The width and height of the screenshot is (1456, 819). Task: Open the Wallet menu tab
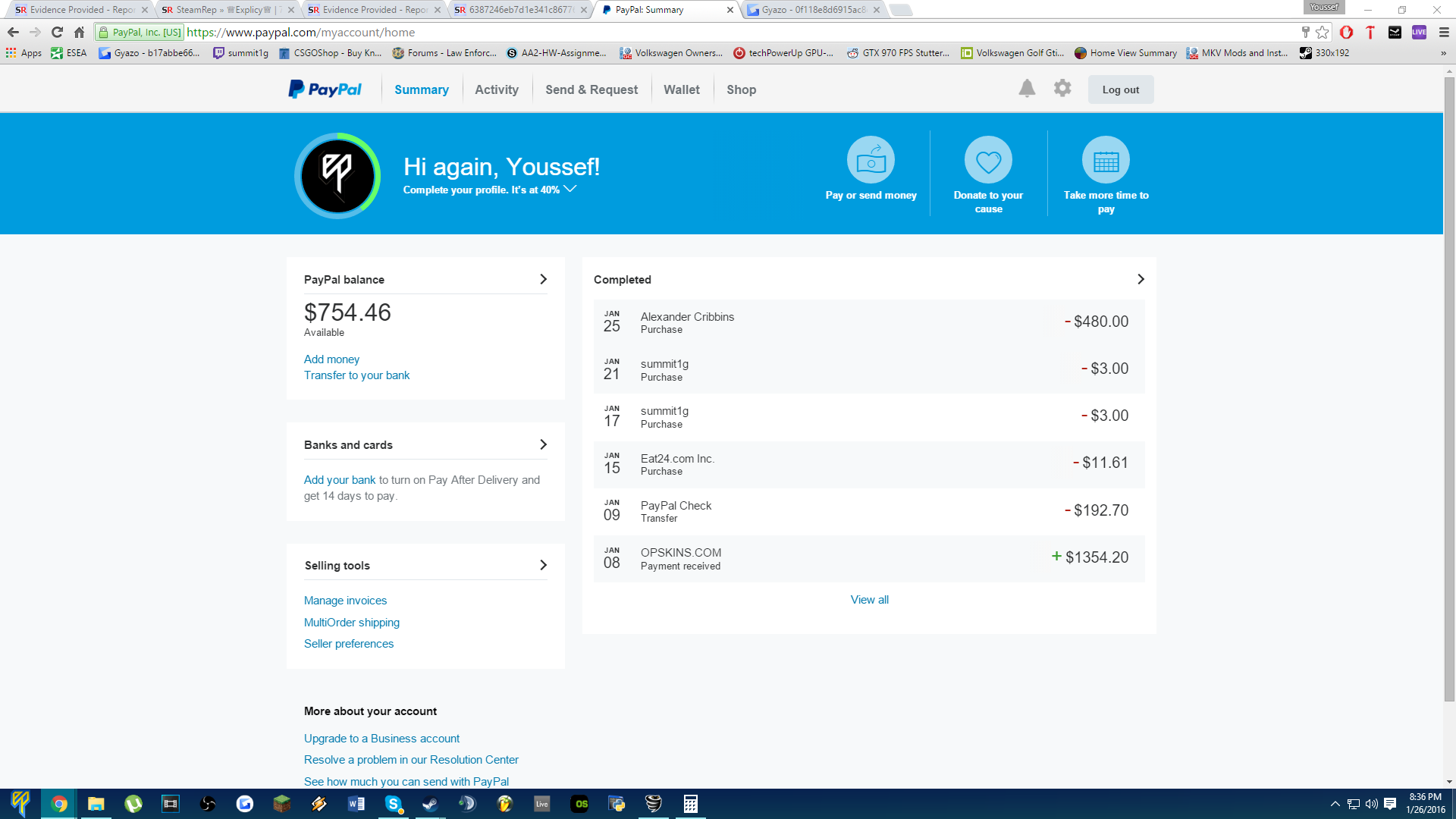(682, 89)
